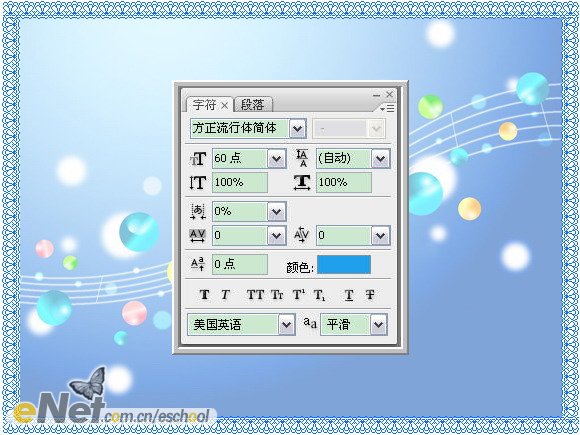
Task: Expand the 平滑 anti-alias dropdown
Action: pyautogui.click(x=378, y=325)
